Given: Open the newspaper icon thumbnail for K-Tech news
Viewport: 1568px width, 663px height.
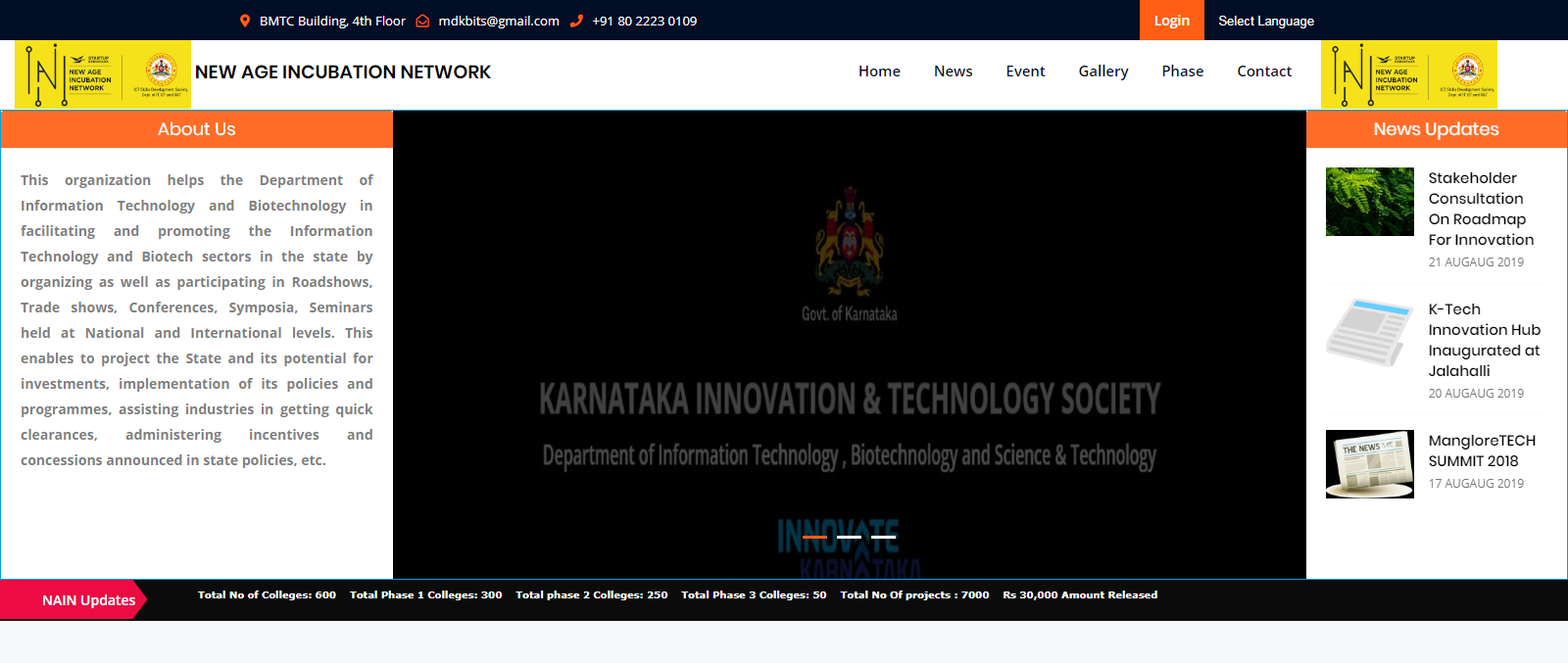Looking at the screenshot, I should 1370,333.
